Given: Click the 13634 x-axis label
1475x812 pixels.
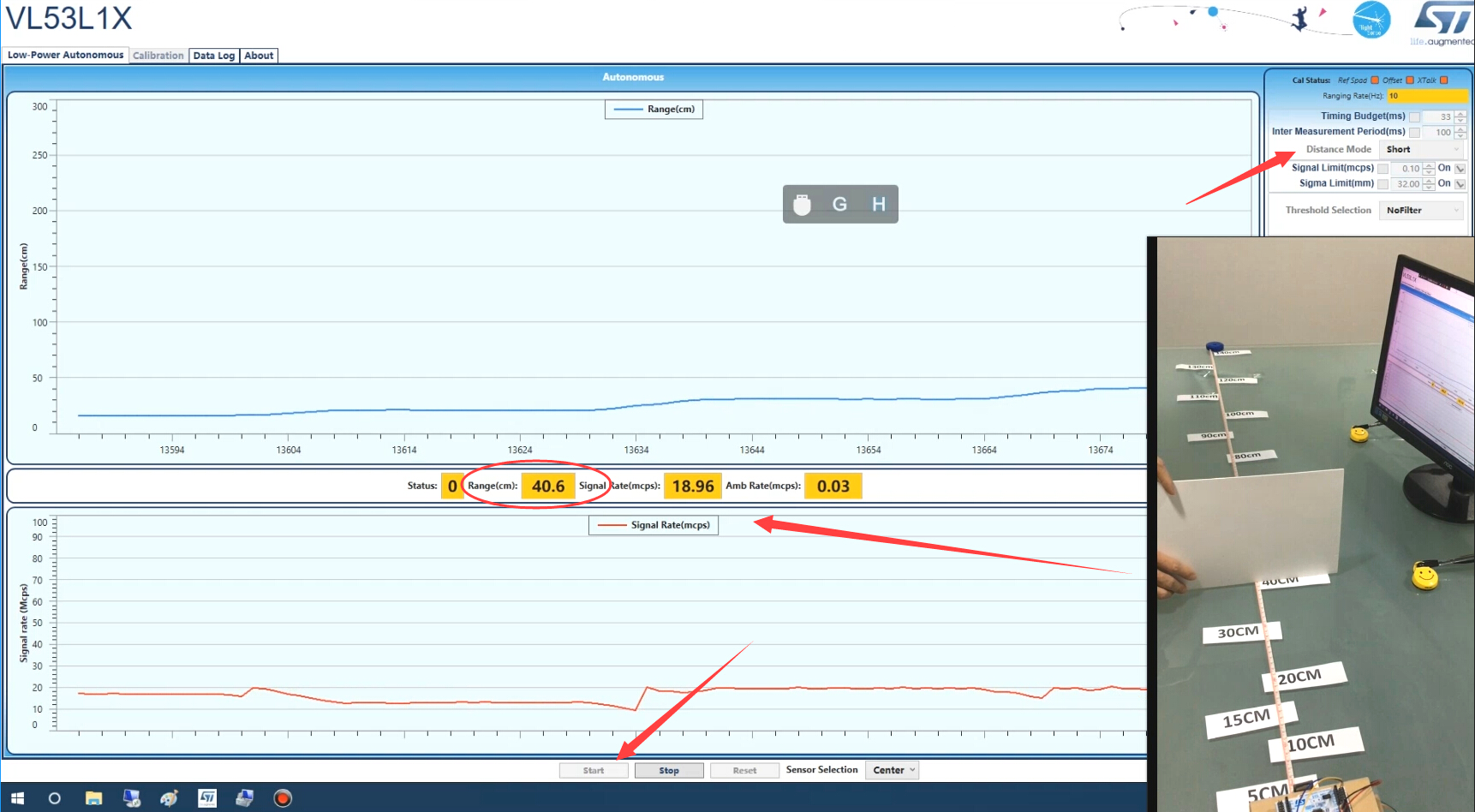Looking at the screenshot, I should pos(636,450).
